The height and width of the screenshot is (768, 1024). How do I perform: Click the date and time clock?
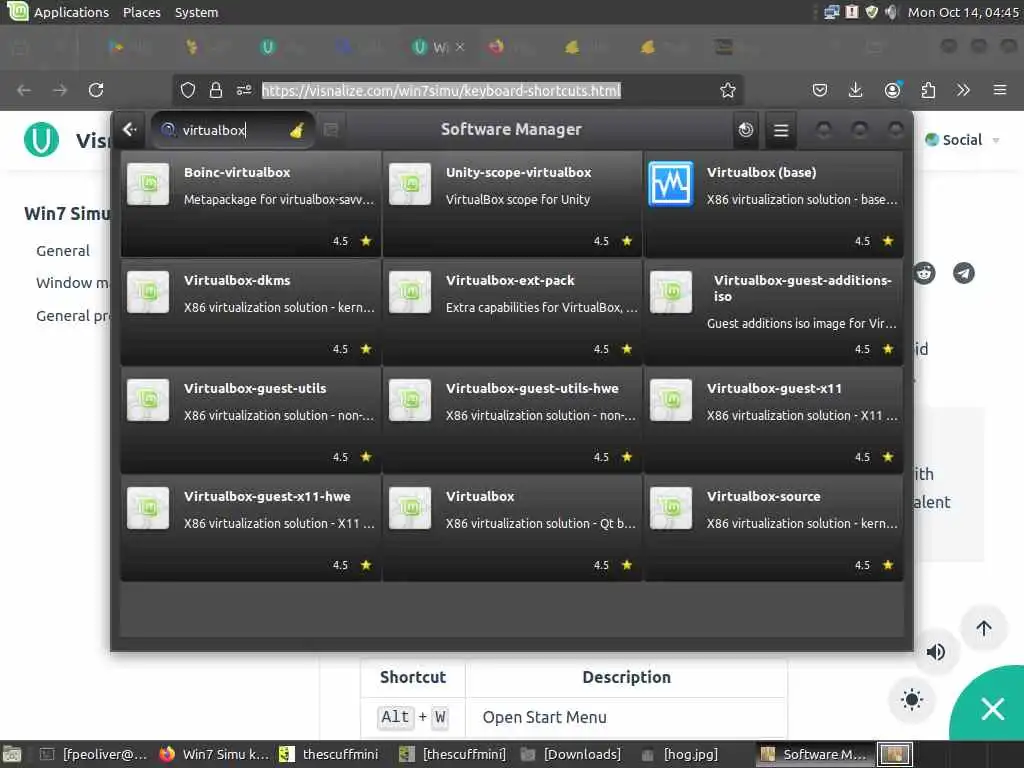(x=963, y=12)
